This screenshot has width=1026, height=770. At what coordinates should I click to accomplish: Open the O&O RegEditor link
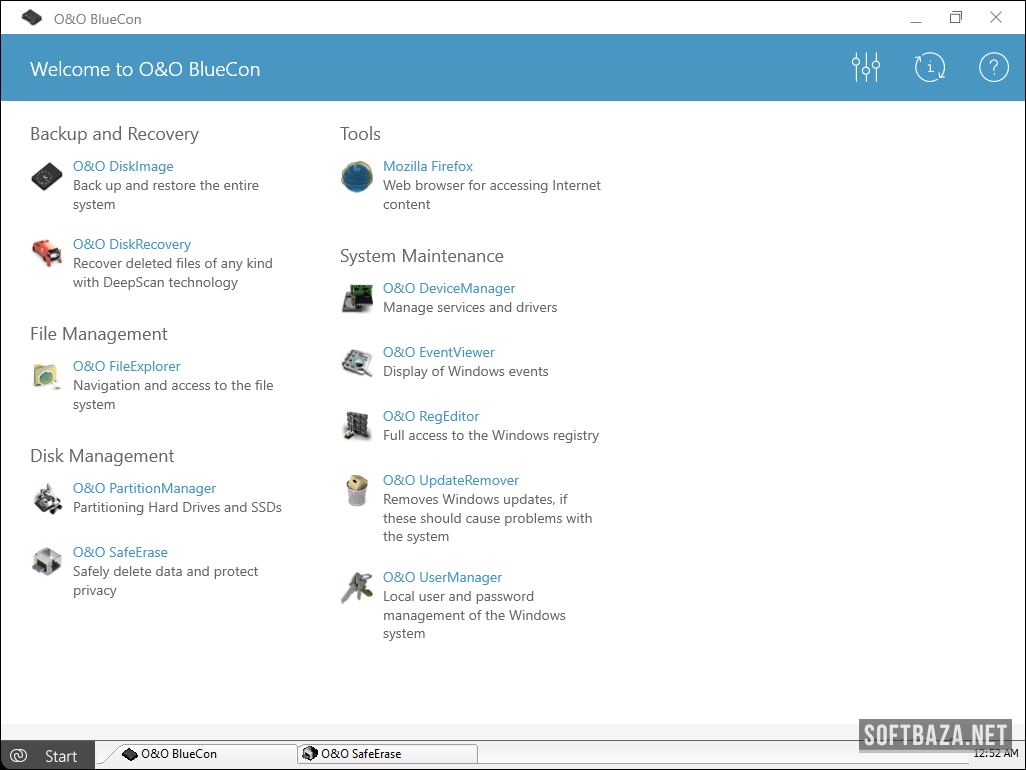[431, 416]
